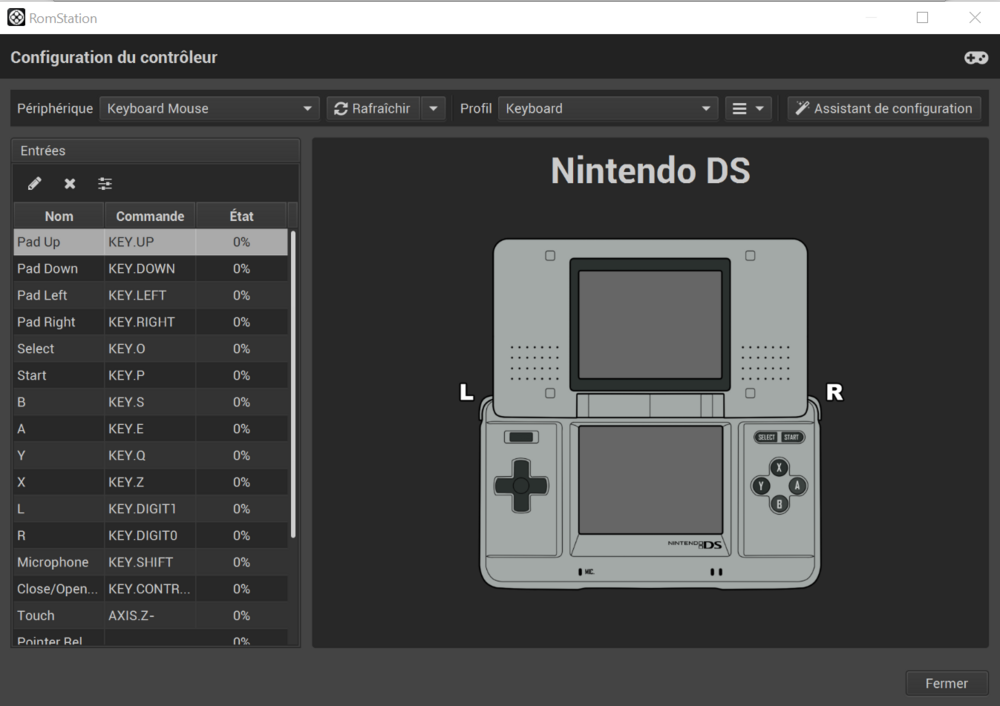Click the Commande column header
Viewport: 1000px width, 706px height.
[x=150, y=216]
